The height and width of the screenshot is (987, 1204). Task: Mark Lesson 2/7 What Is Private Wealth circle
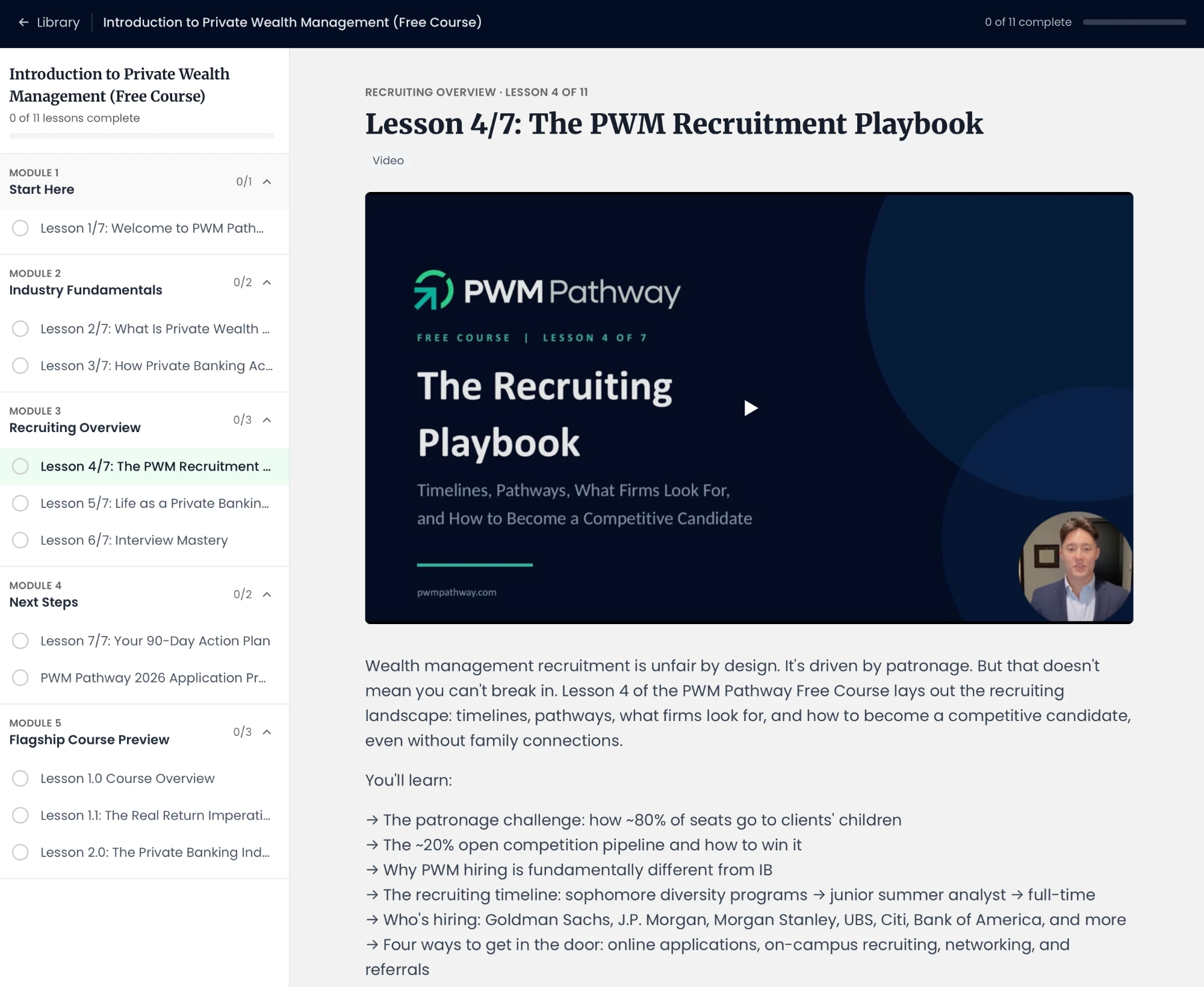tap(20, 329)
